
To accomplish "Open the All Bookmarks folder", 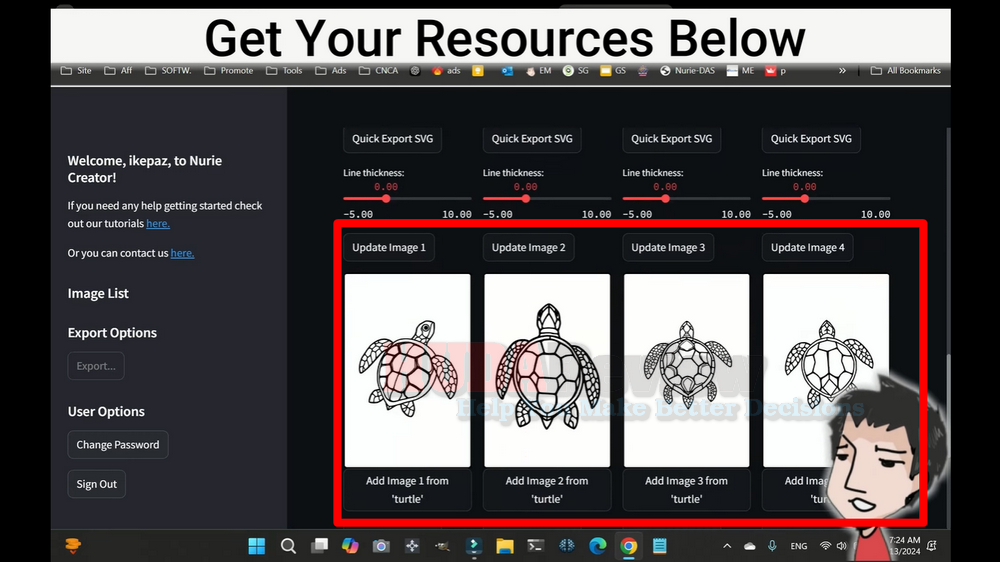I will point(905,71).
